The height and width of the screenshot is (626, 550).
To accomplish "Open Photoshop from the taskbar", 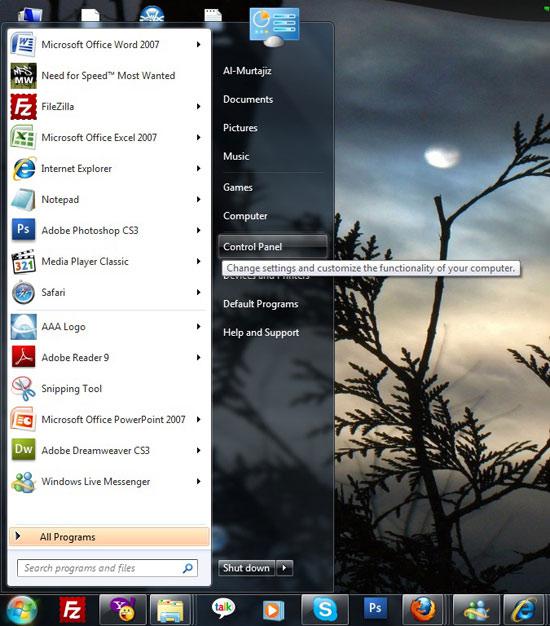I will (375, 608).
